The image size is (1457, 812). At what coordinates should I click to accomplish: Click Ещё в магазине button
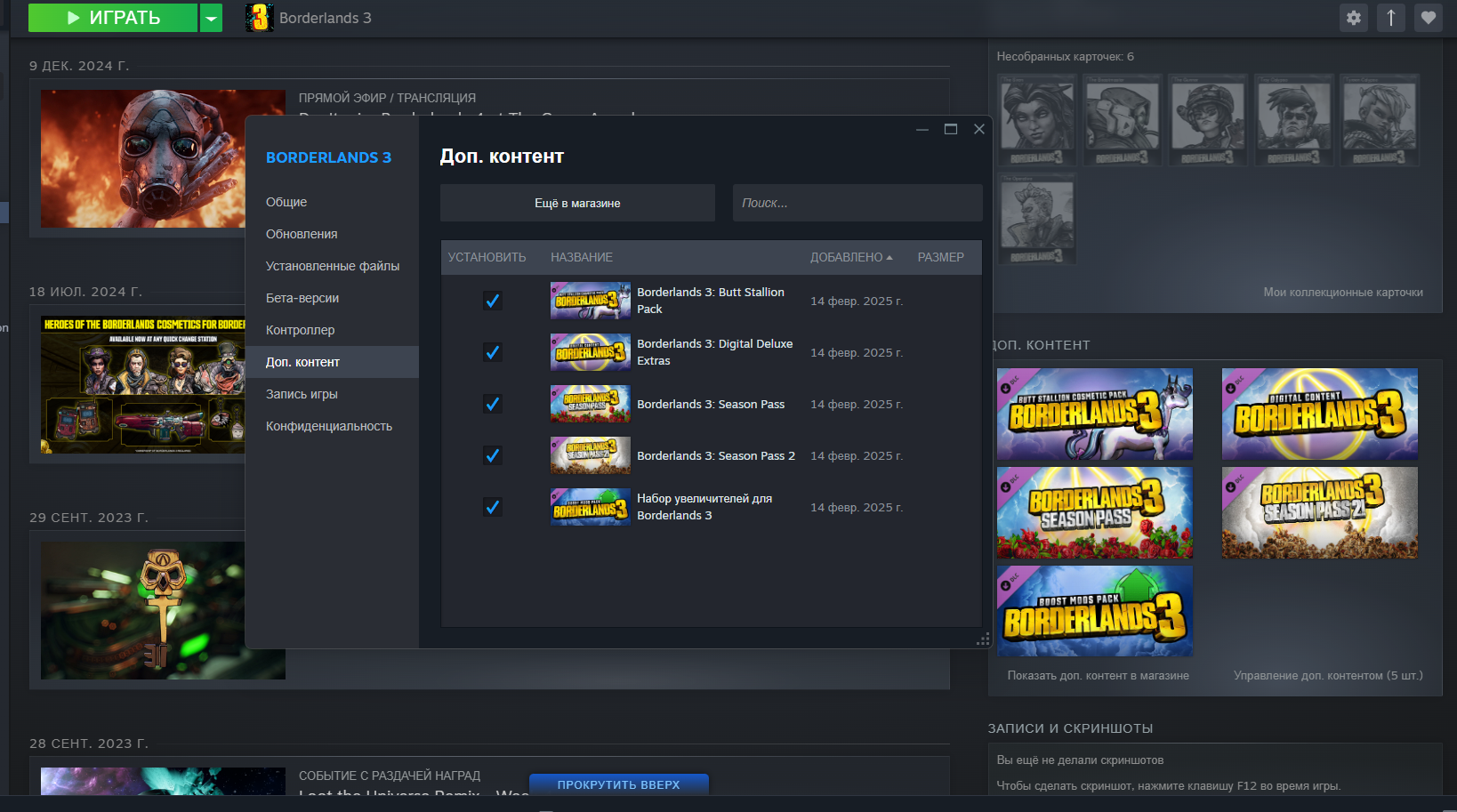pos(577,203)
